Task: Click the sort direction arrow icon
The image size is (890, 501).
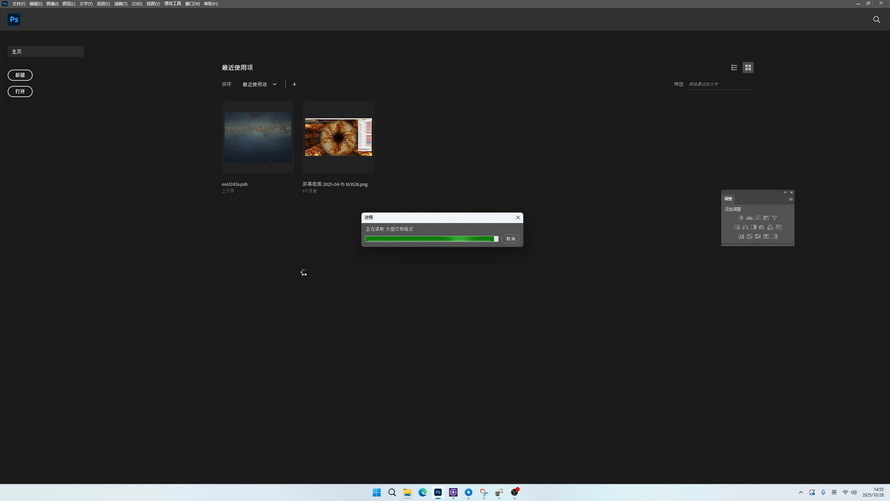Action: pyautogui.click(x=294, y=85)
